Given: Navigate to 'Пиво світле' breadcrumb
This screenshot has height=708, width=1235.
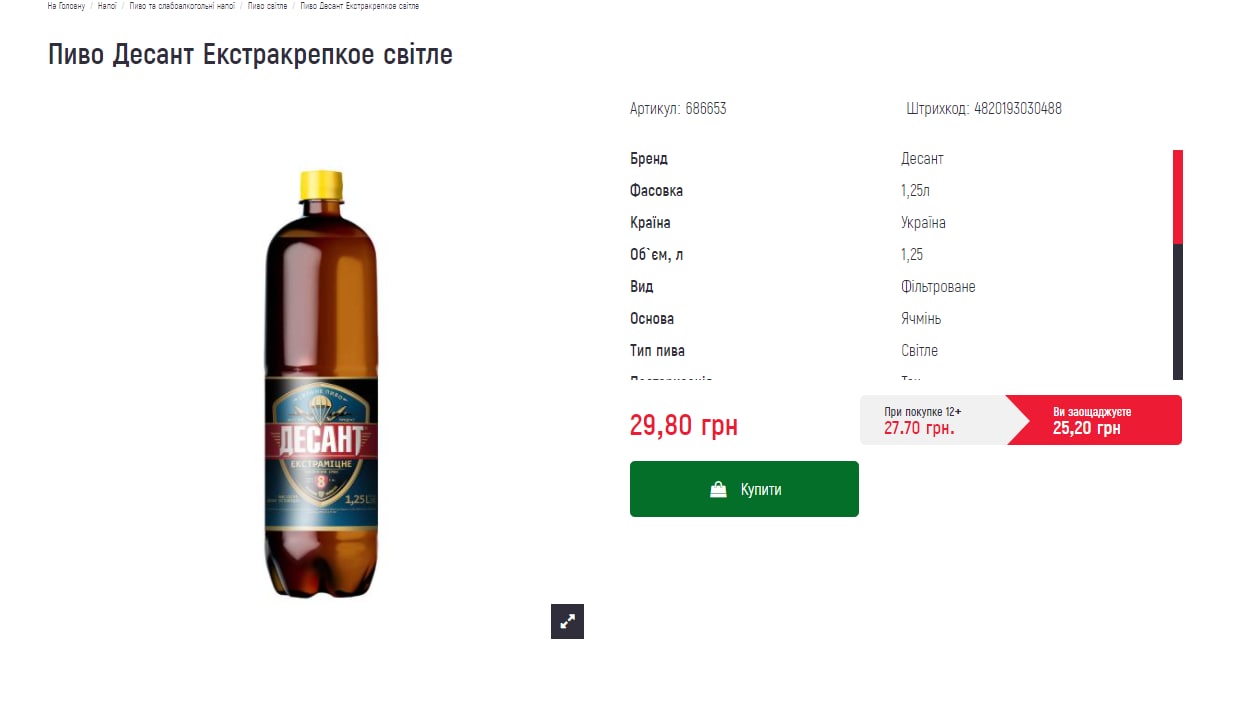Looking at the screenshot, I should point(267,6).
